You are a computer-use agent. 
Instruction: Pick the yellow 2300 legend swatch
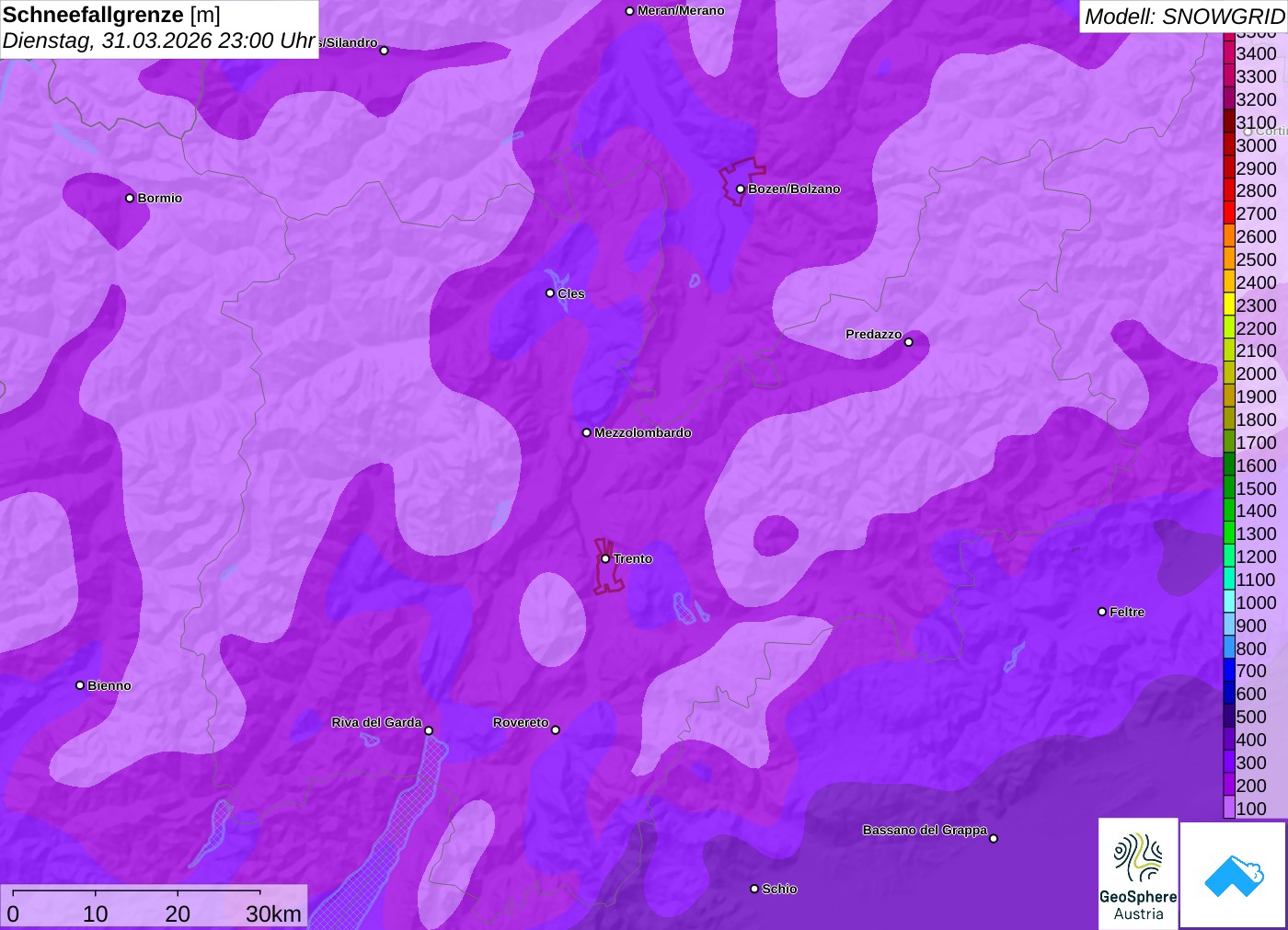point(1229,305)
